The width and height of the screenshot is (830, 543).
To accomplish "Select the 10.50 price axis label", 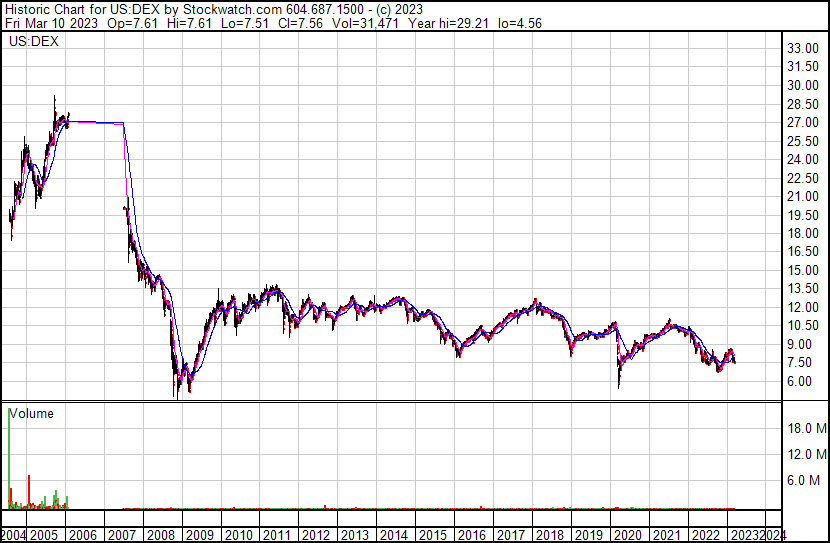I will [803, 325].
